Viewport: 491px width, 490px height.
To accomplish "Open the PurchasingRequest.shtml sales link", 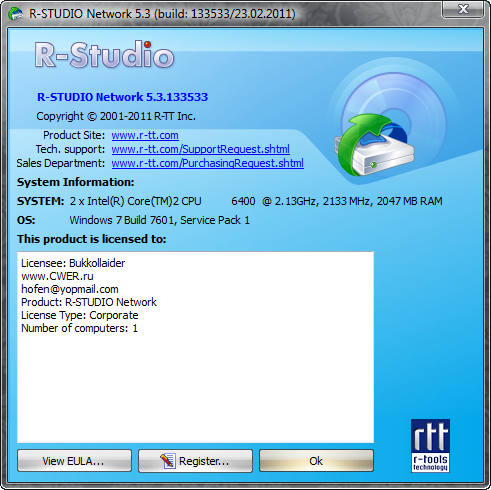I will tap(208, 163).
